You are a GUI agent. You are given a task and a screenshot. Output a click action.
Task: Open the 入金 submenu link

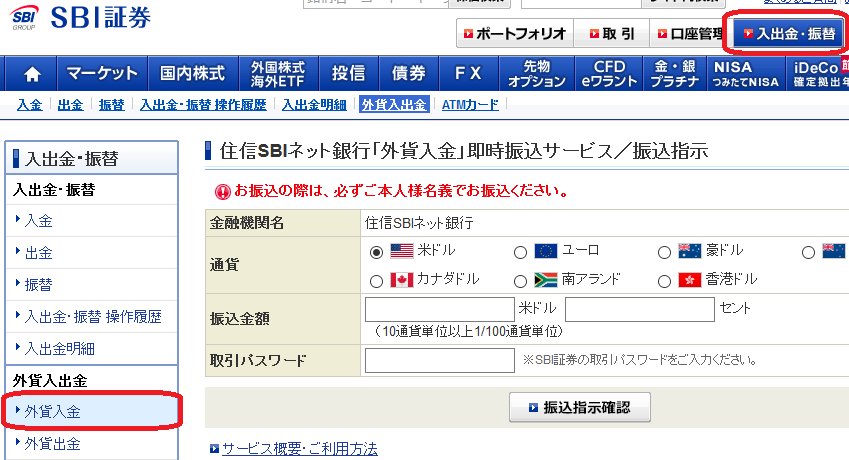coord(29,104)
